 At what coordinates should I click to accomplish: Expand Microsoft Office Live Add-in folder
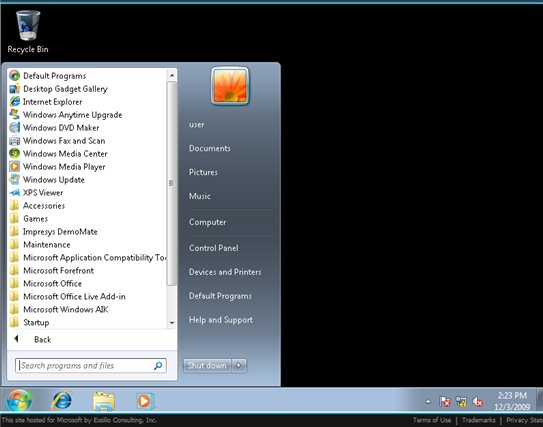[68, 296]
